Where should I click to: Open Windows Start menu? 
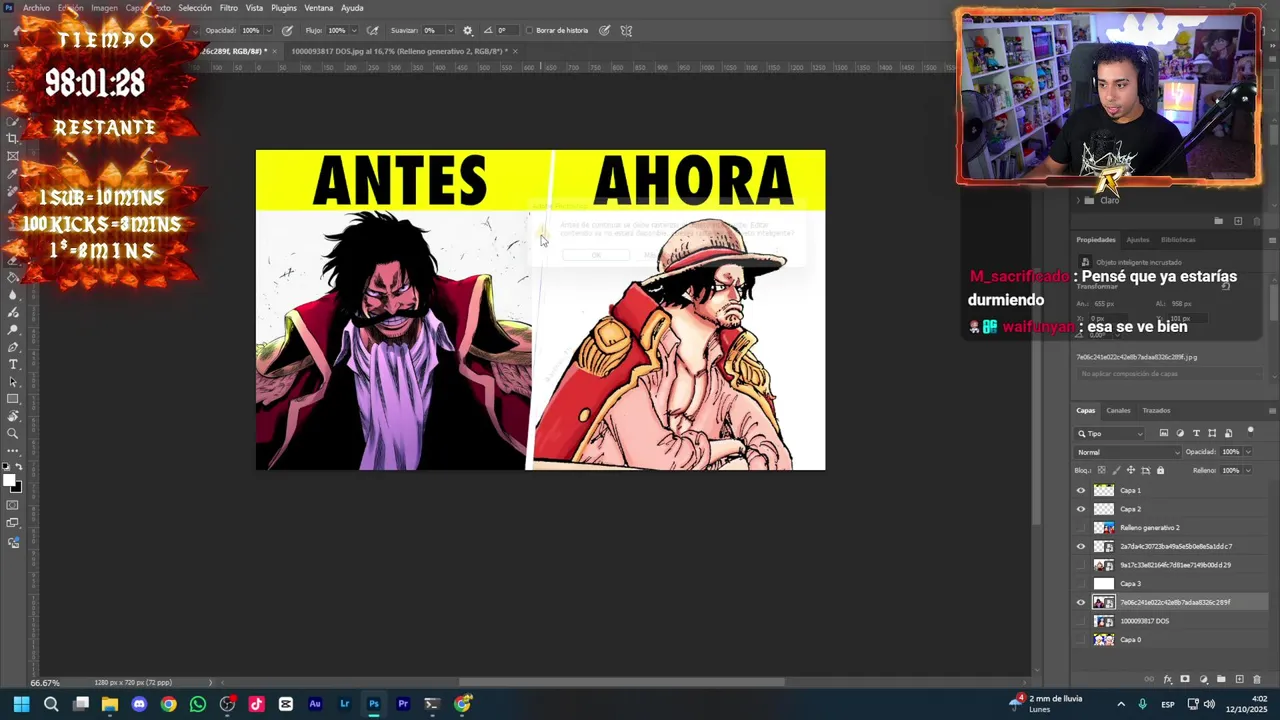(x=21, y=704)
